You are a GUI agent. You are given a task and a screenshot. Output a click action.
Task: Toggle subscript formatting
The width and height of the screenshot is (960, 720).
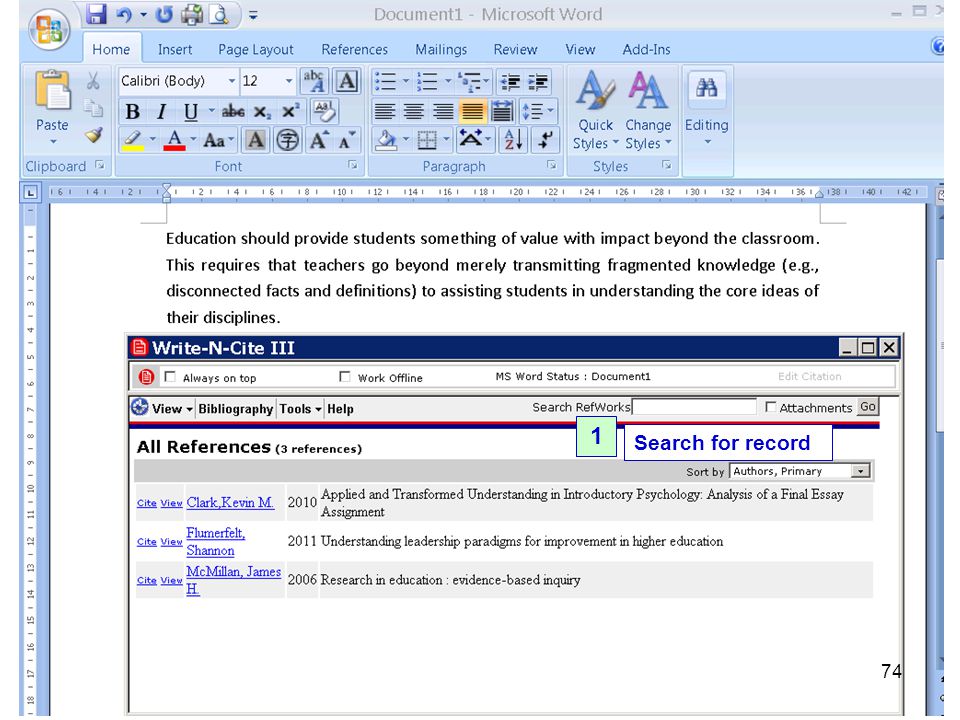point(262,111)
